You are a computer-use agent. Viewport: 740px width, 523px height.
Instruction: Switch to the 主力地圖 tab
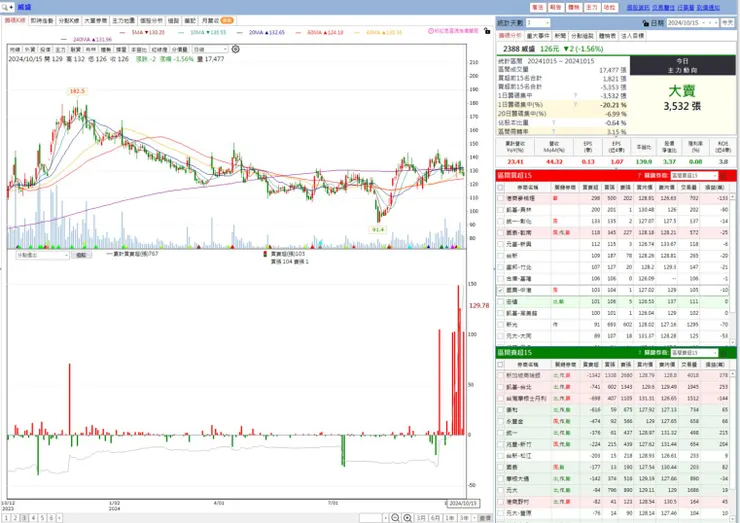[x=123, y=20]
